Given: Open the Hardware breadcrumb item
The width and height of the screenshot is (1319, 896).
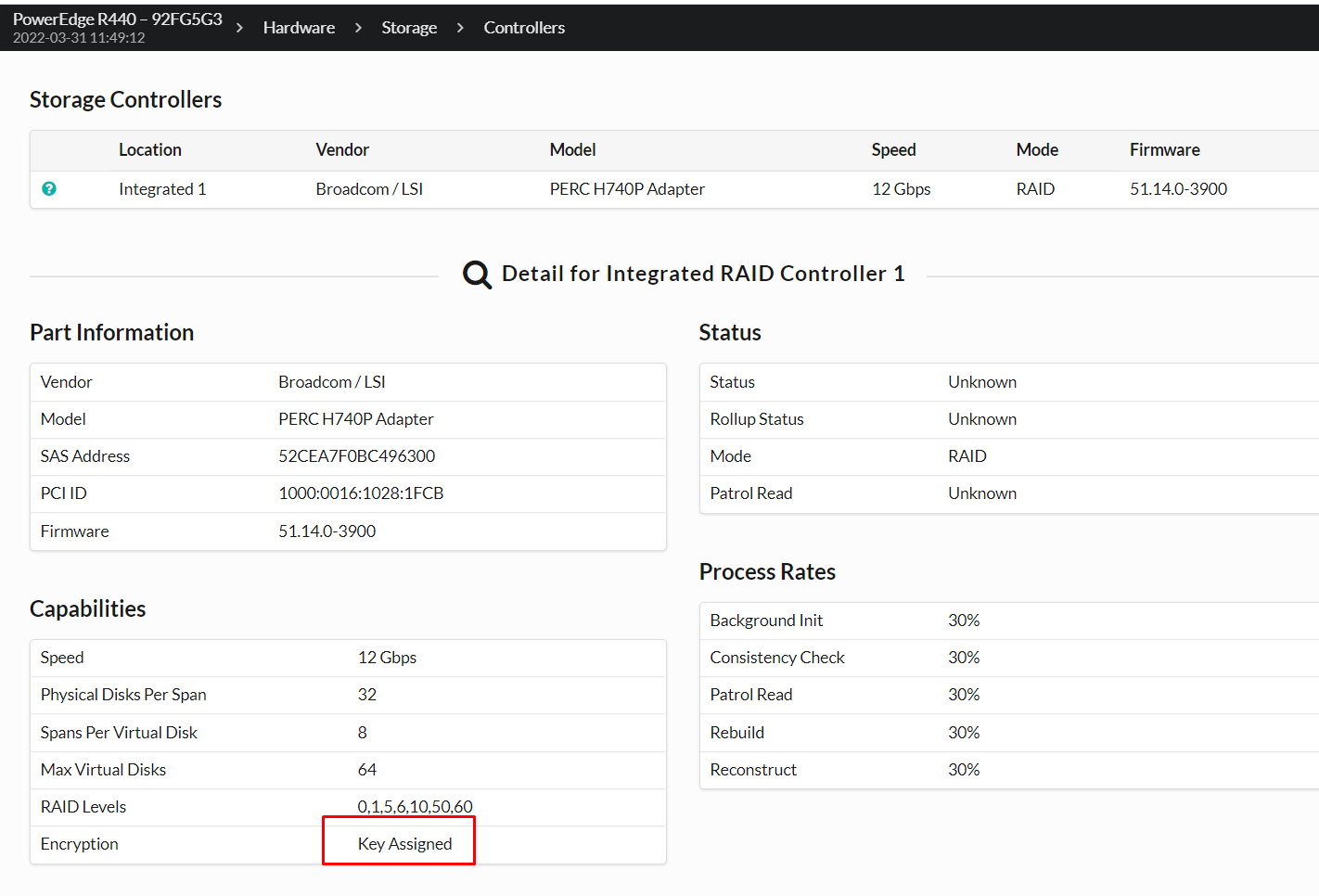Looking at the screenshot, I should tap(299, 28).
